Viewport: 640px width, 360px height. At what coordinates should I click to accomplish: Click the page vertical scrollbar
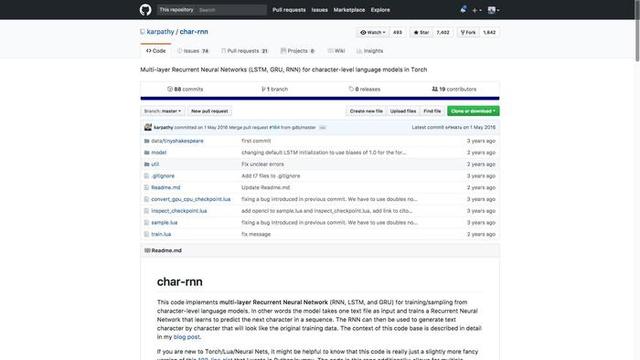(x=637, y=31)
